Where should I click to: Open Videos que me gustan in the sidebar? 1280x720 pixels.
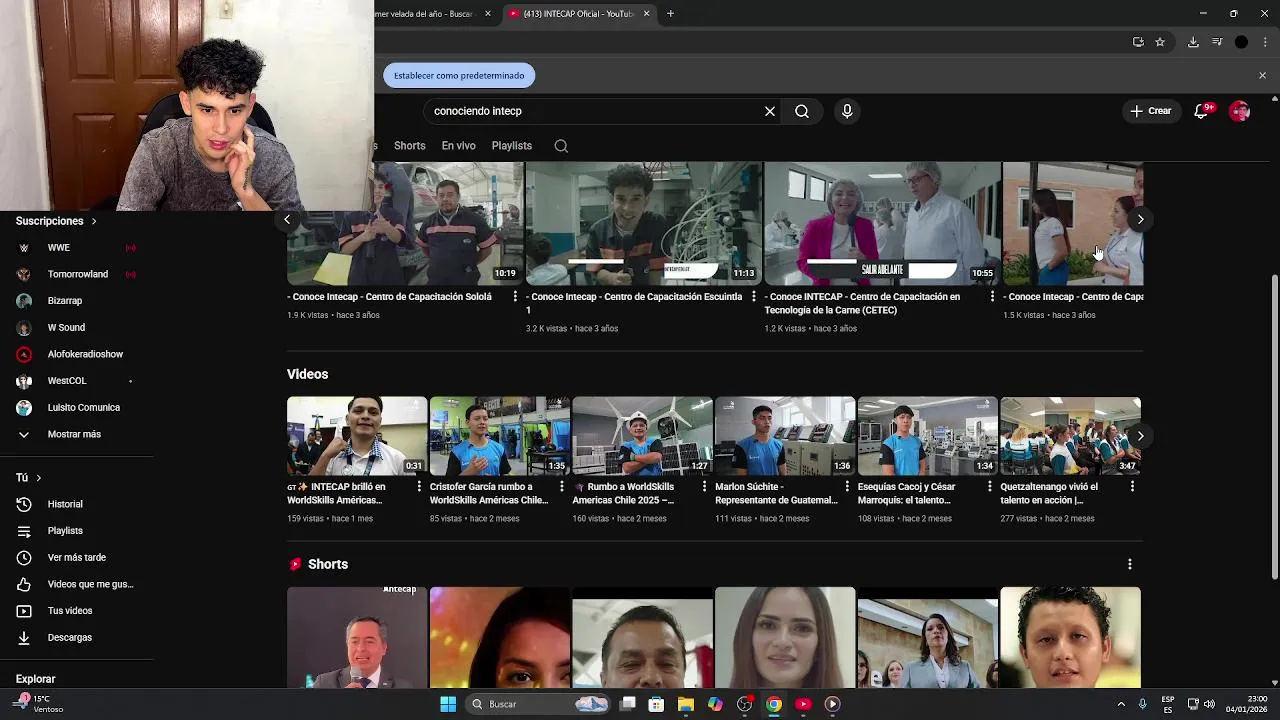click(x=90, y=584)
